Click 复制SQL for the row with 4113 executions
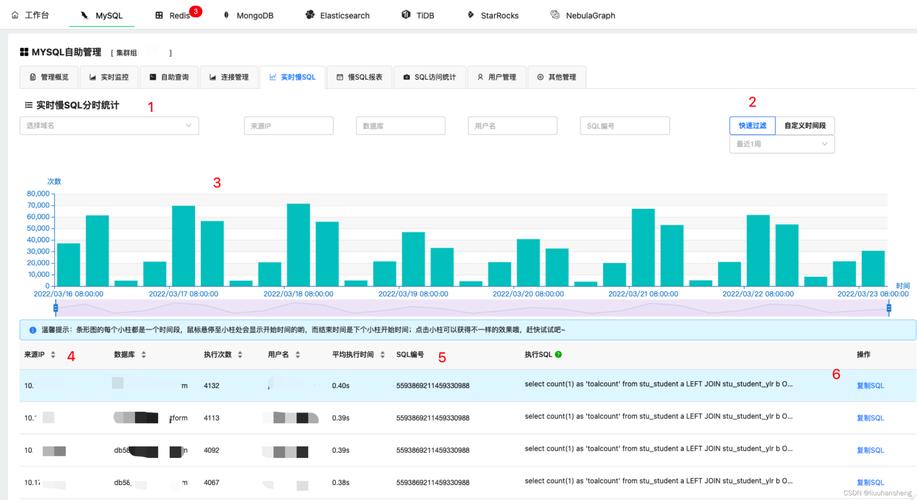 (870, 418)
